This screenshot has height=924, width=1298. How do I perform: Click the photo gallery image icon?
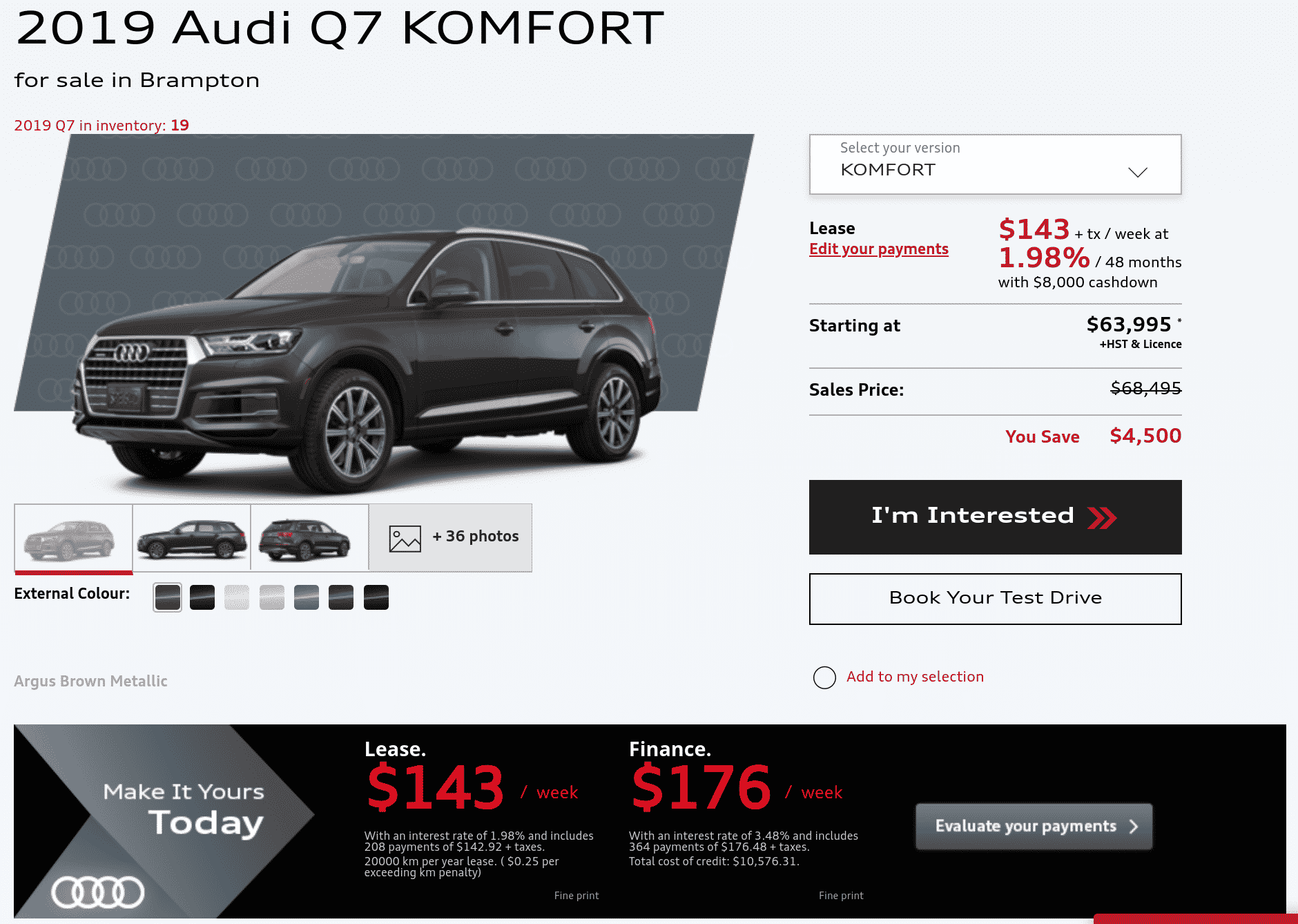pyautogui.click(x=405, y=539)
